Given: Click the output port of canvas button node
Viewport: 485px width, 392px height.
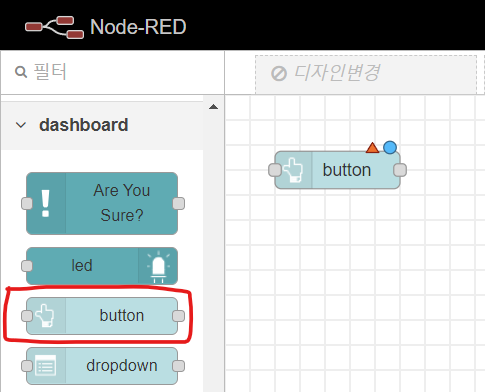Looking at the screenshot, I should (400, 170).
